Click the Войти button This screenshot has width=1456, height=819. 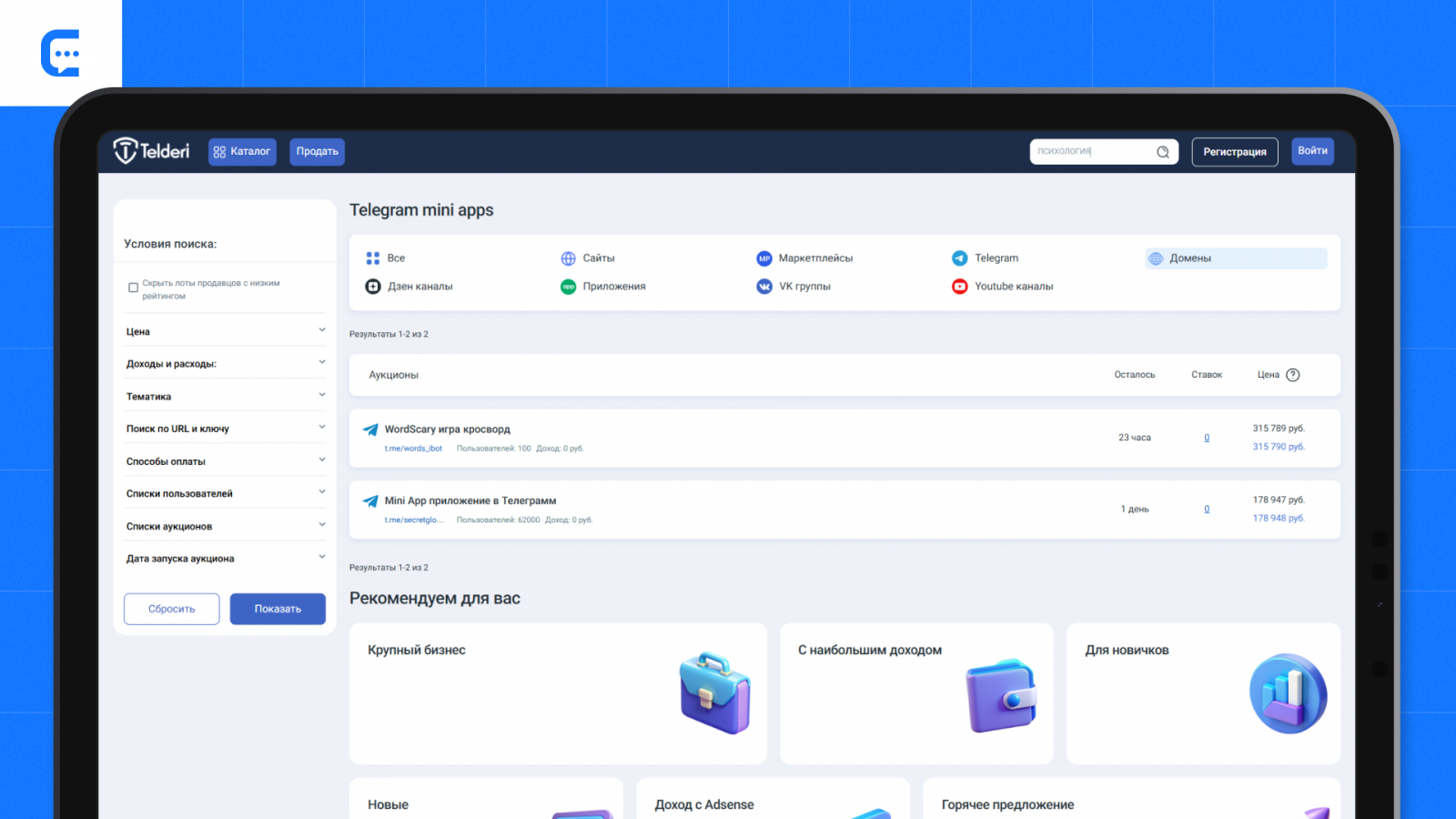pos(1312,151)
